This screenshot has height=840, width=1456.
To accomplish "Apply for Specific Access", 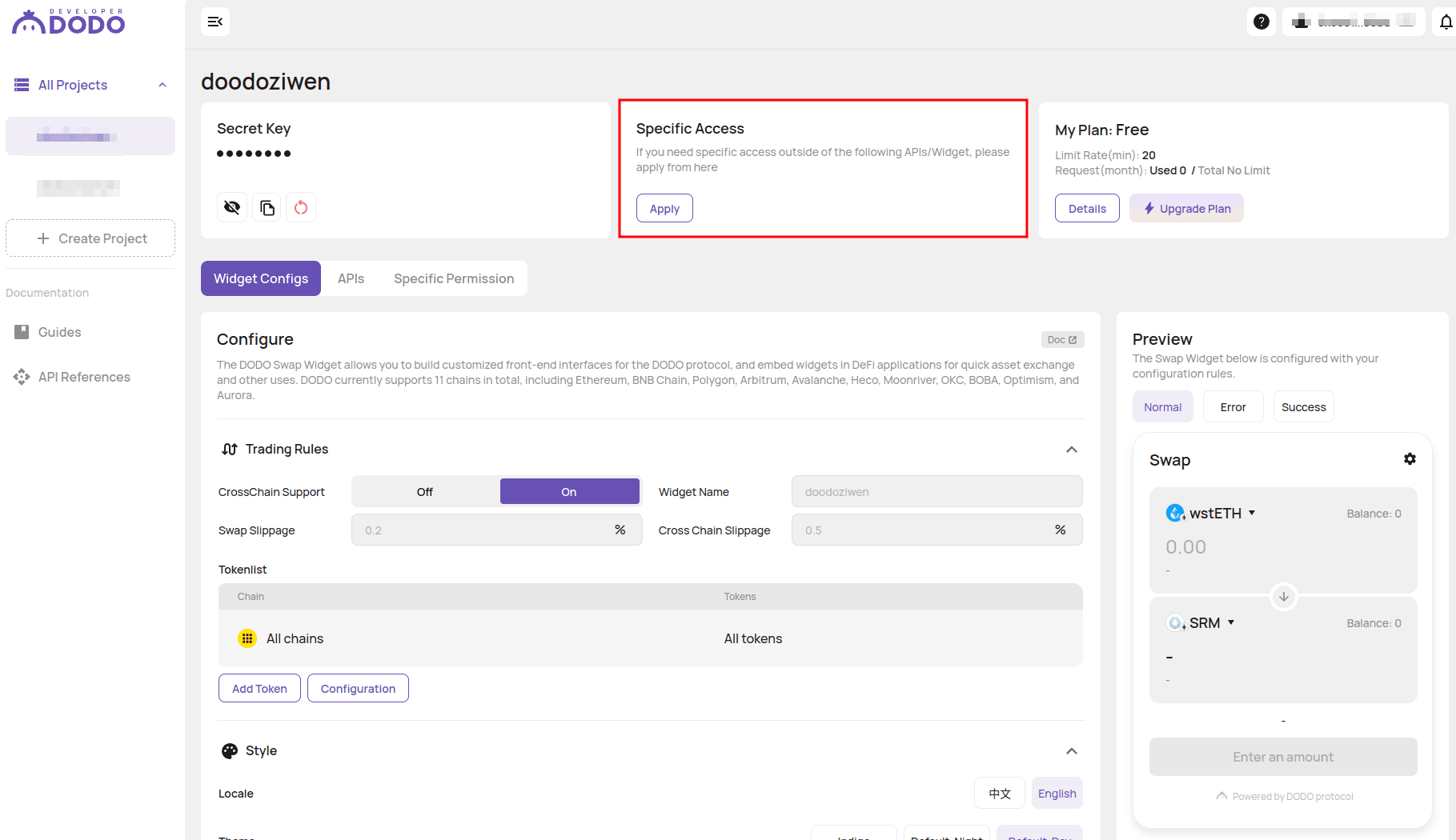I will point(664,208).
